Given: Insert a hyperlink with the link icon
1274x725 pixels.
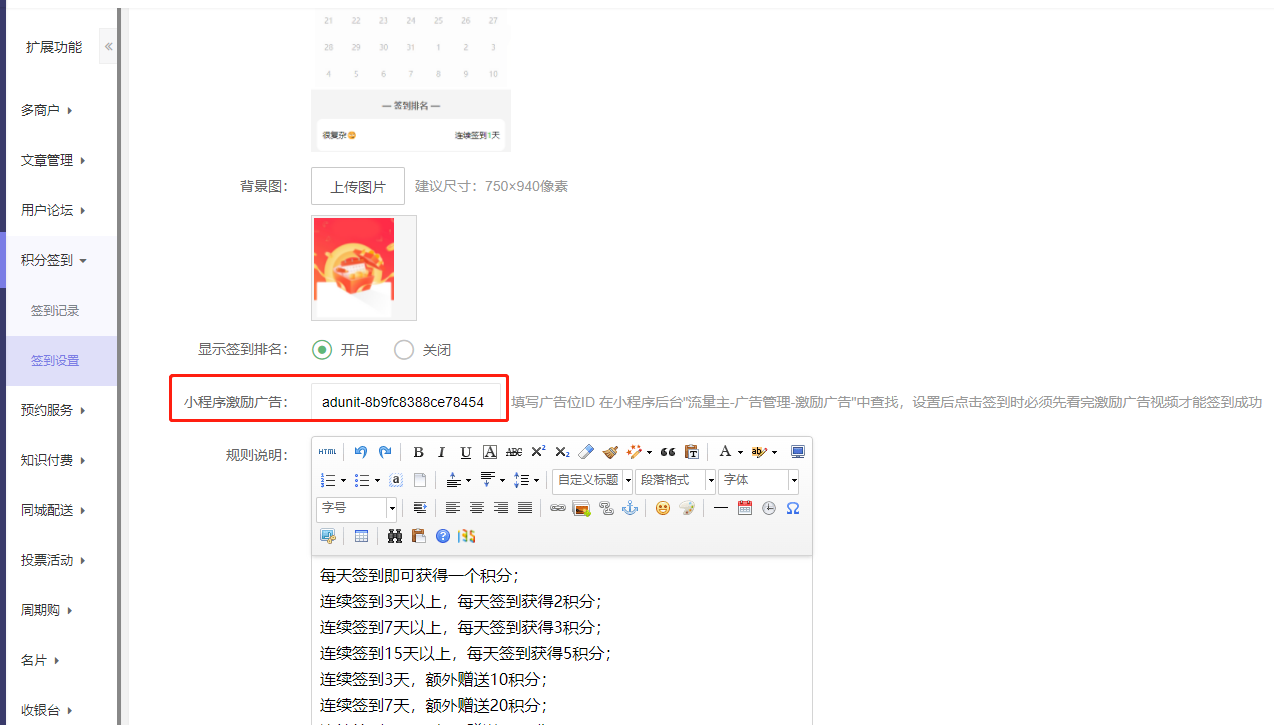Looking at the screenshot, I should [558, 508].
